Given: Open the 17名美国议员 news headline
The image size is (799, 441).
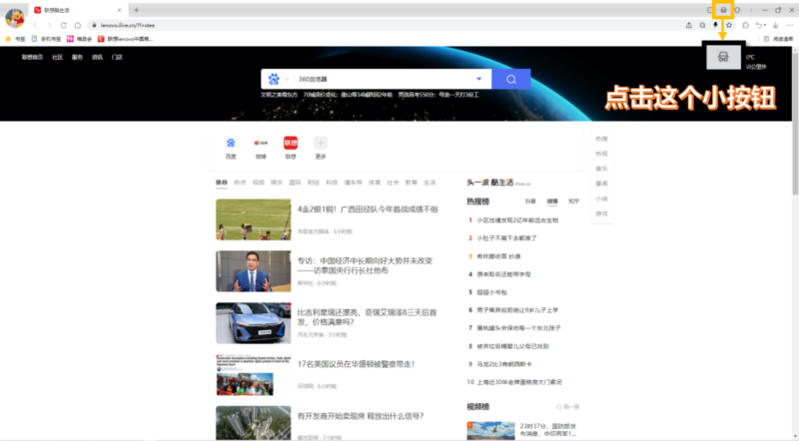Looking at the screenshot, I should pyautogui.click(x=355, y=363).
